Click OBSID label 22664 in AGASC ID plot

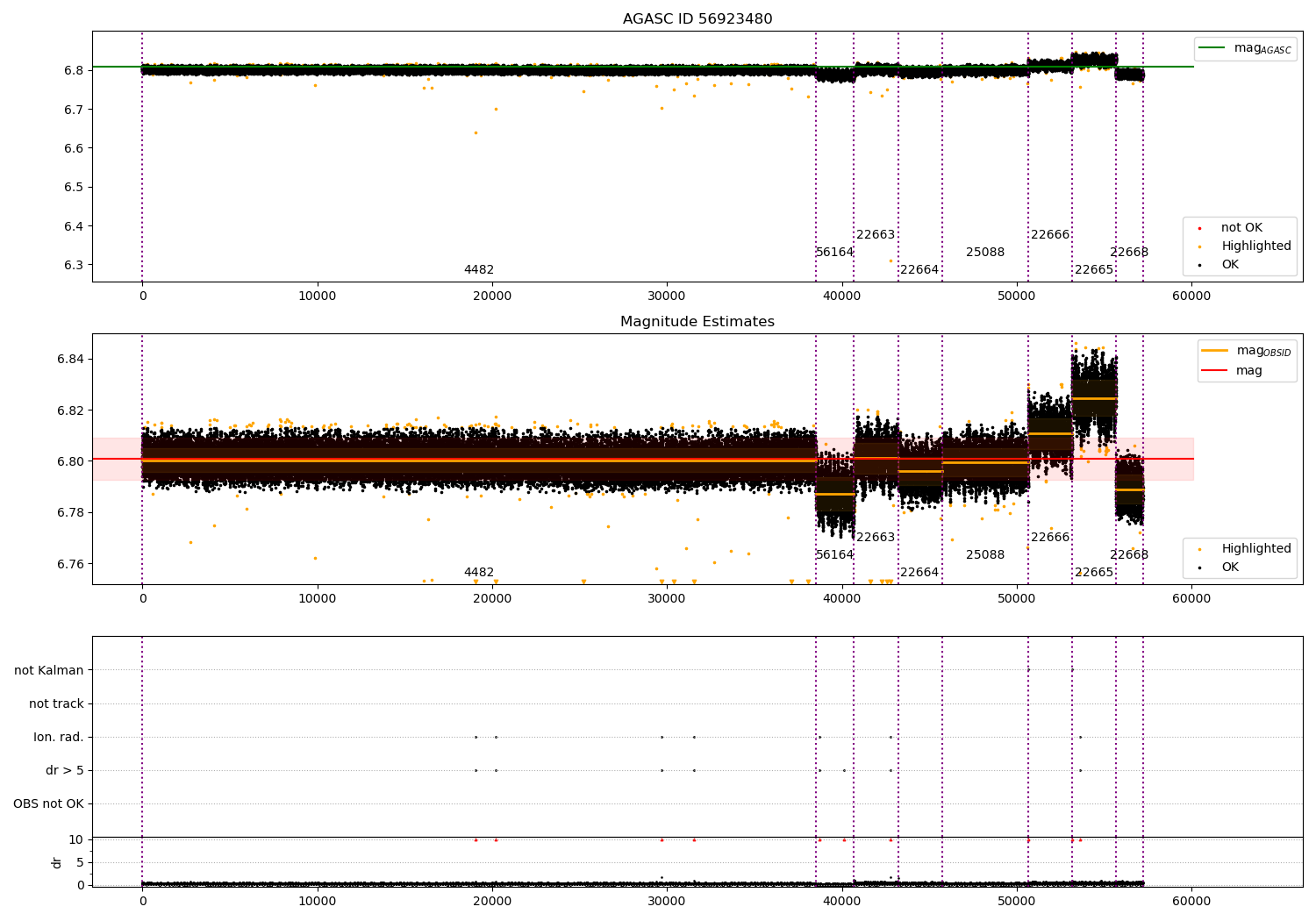click(x=919, y=270)
